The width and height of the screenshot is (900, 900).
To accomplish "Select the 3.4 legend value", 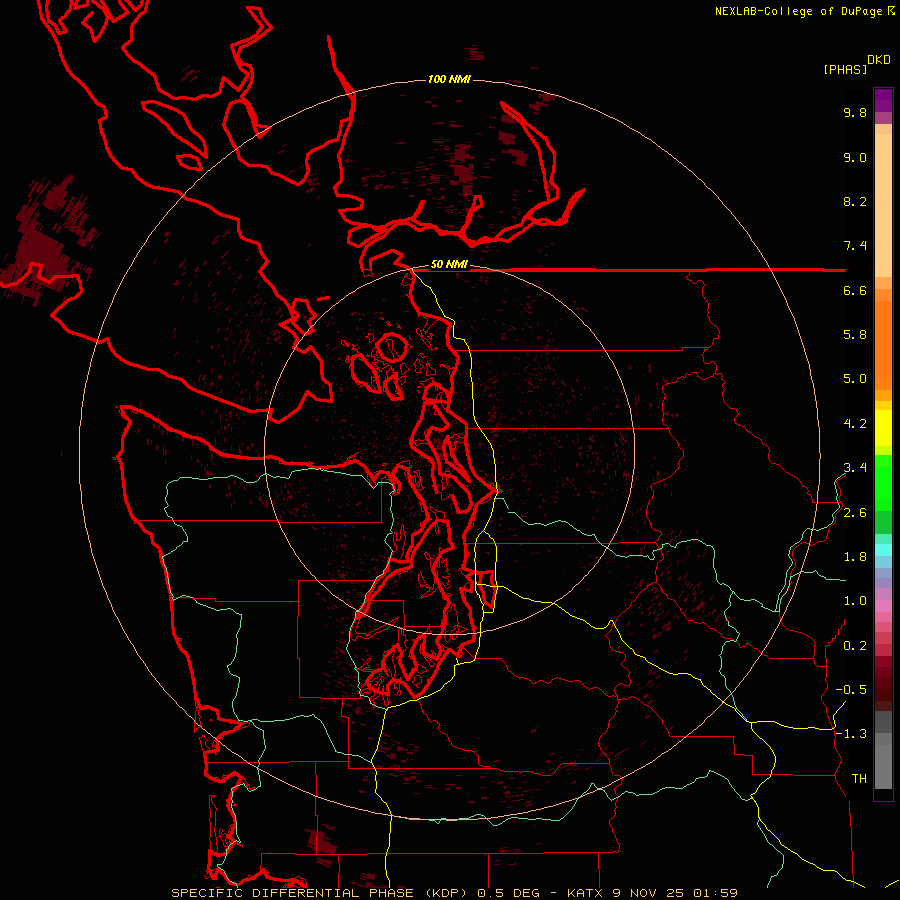I will click(855, 468).
